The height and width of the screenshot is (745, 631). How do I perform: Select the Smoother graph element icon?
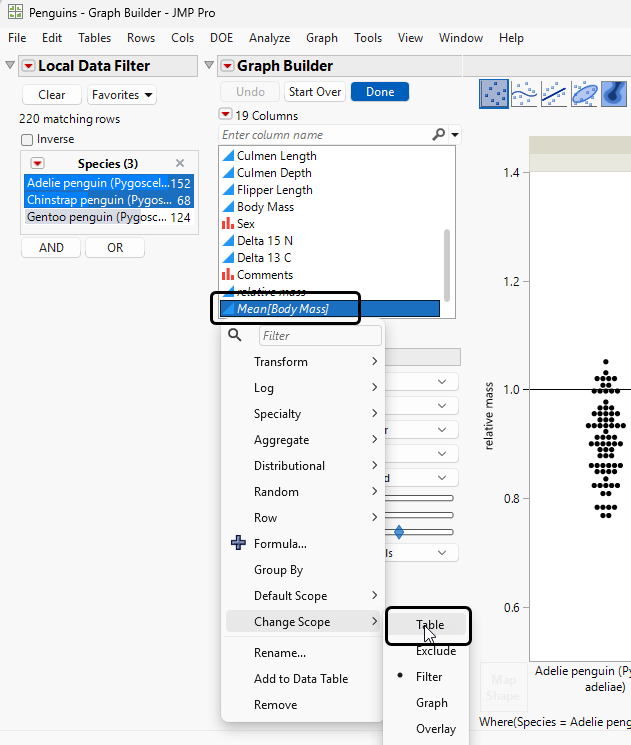(524, 94)
